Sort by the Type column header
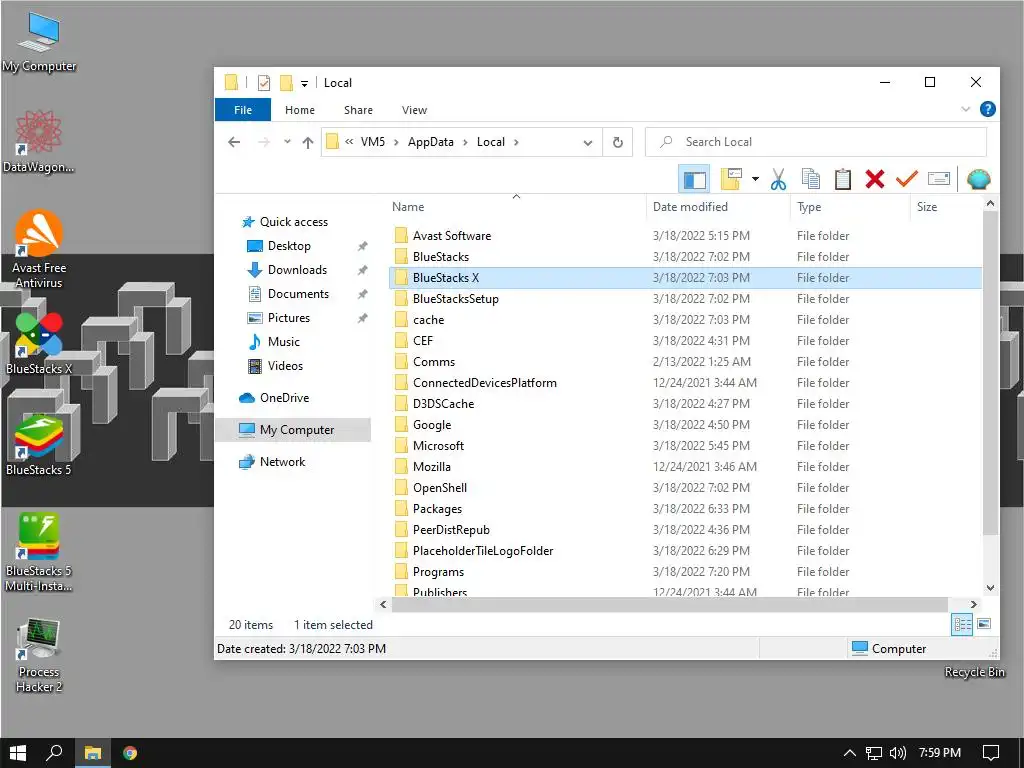 (809, 207)
